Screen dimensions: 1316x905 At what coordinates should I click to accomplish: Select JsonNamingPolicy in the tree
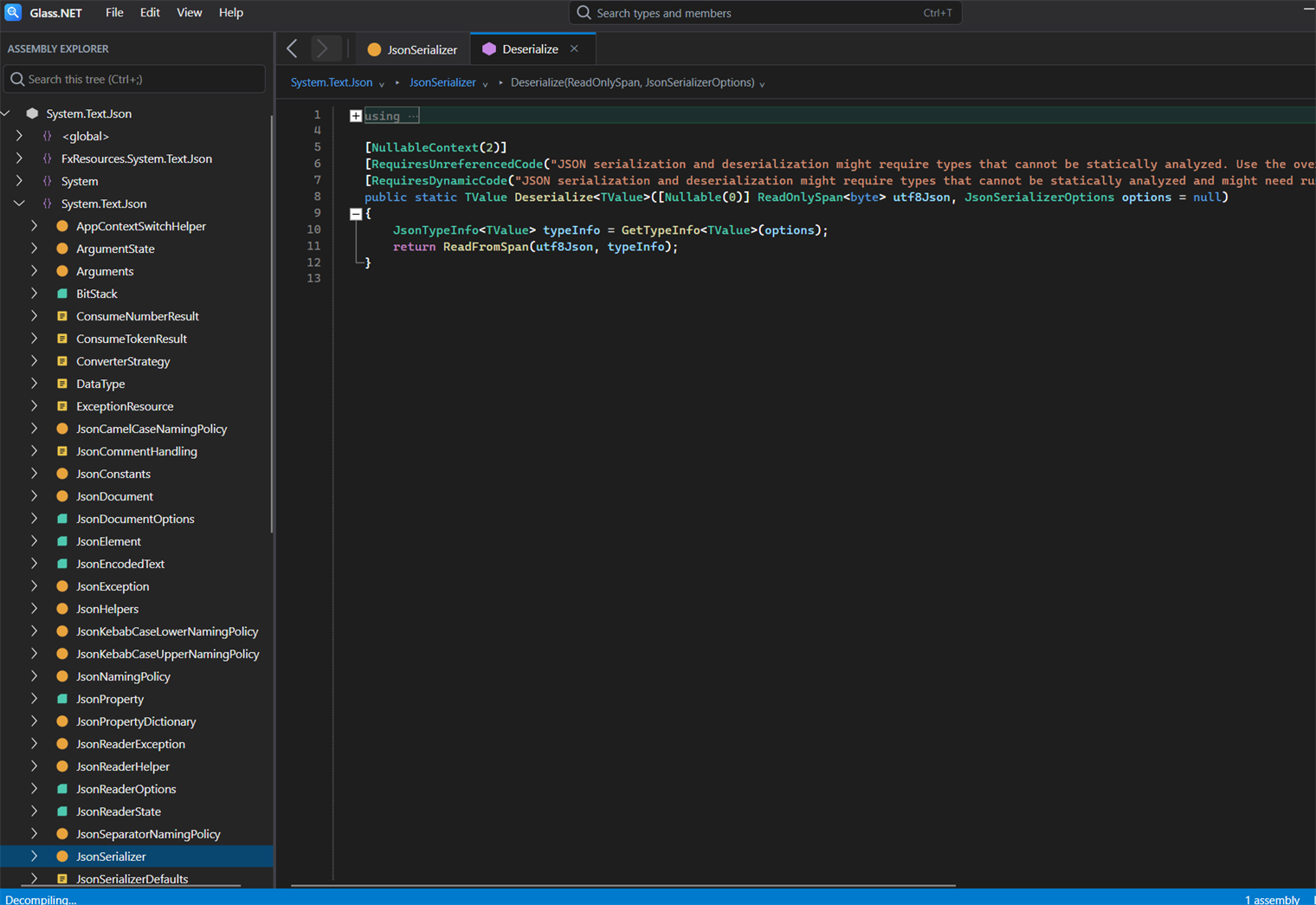(123, 676)
